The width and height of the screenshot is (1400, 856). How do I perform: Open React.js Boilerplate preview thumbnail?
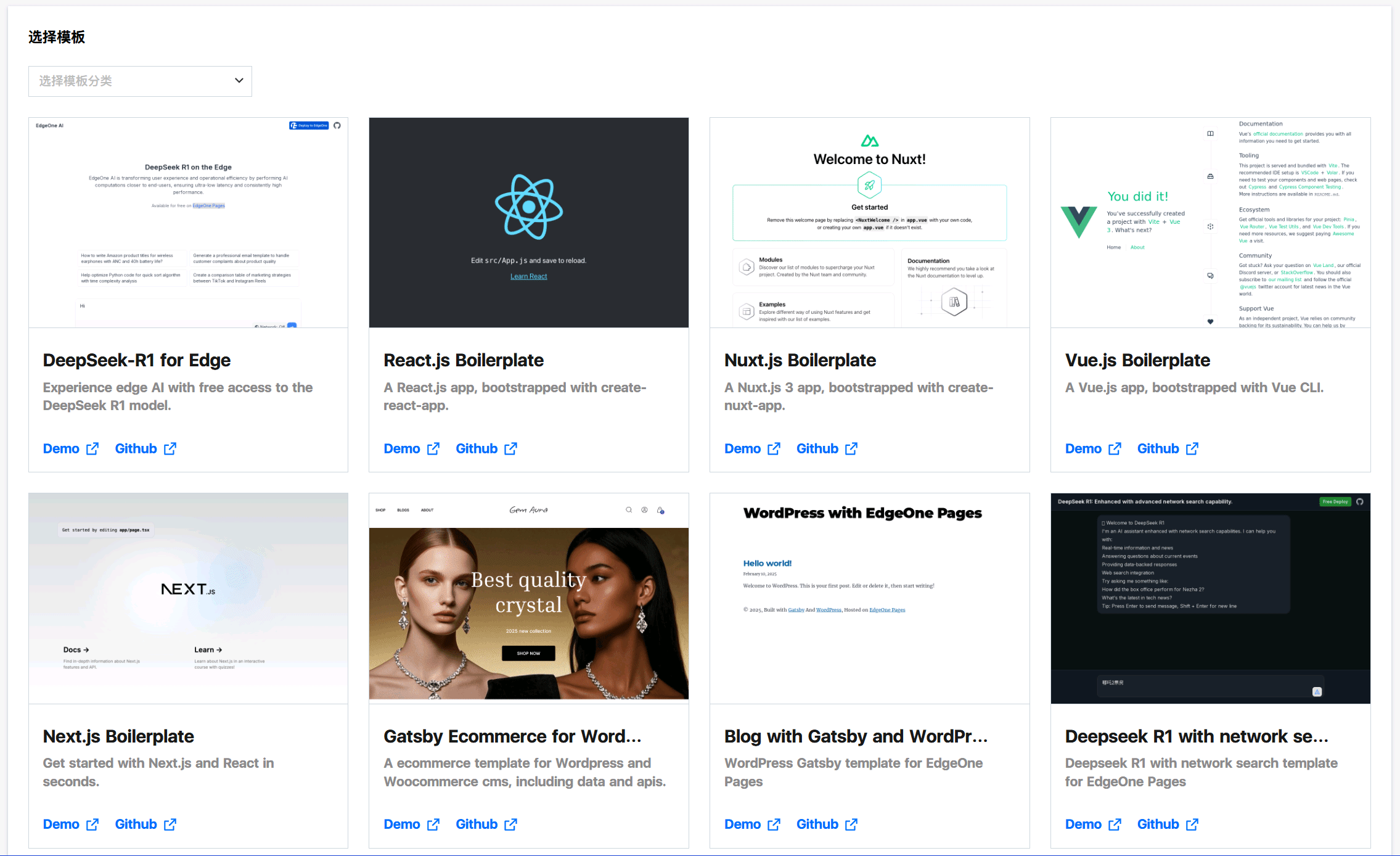(x=529, y=223)
